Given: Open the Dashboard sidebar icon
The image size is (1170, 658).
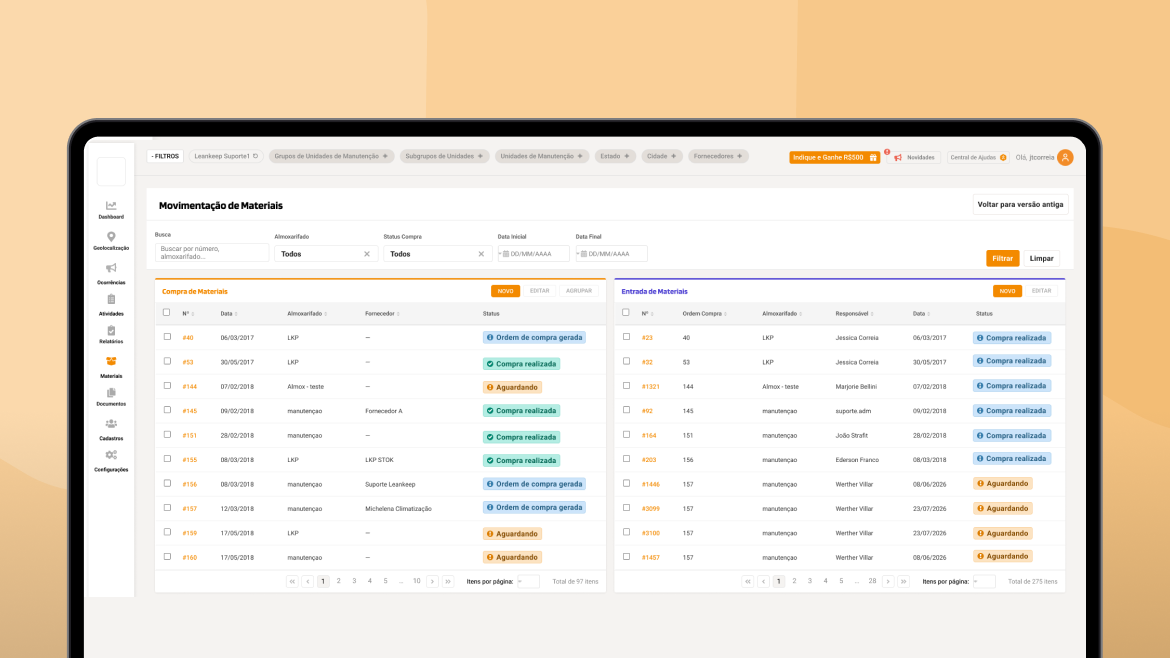Looking at the screenshot, I should (x=111, y=206).
